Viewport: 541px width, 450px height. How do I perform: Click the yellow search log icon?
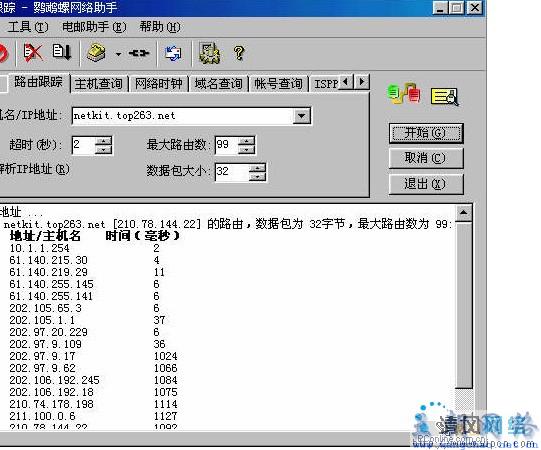tap(445, 97)
